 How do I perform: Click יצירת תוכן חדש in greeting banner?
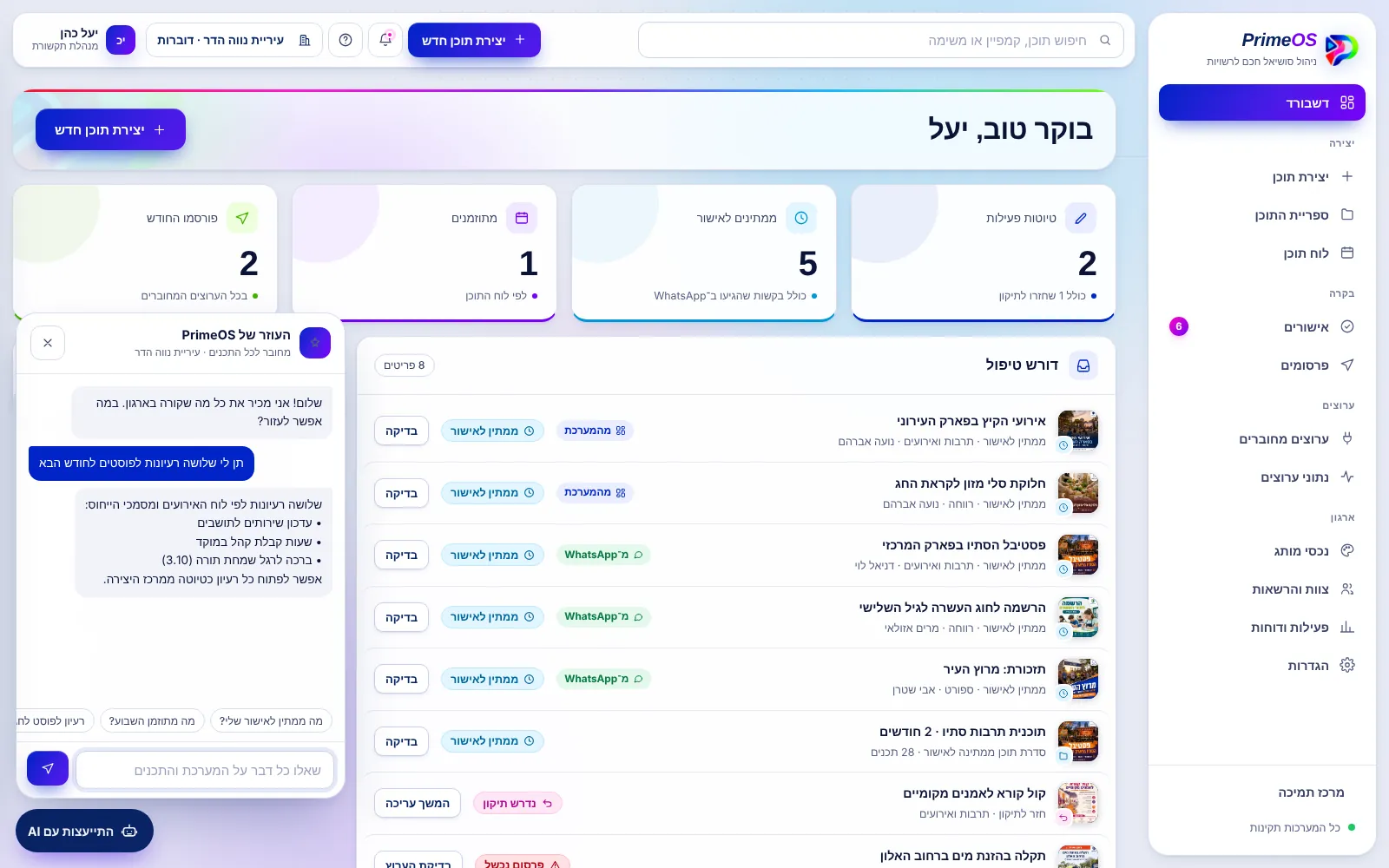pyautogui.click(x=110, y=129)
